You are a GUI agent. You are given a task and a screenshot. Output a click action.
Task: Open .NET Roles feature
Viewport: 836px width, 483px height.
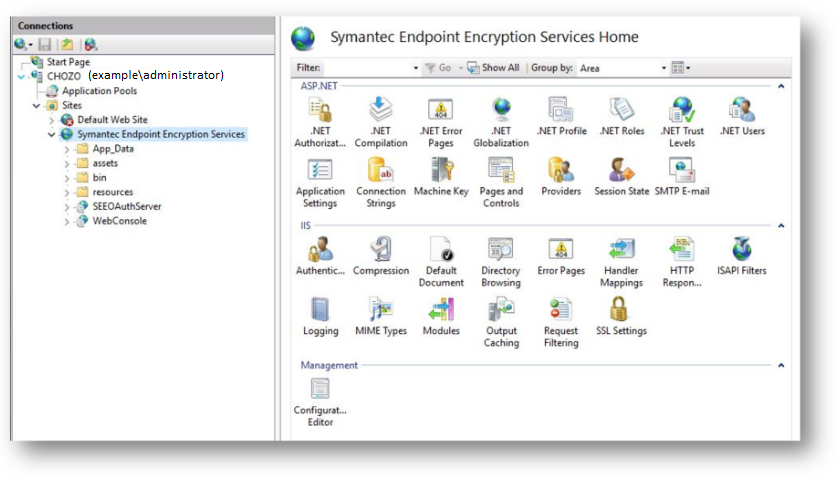coord(622,116)
